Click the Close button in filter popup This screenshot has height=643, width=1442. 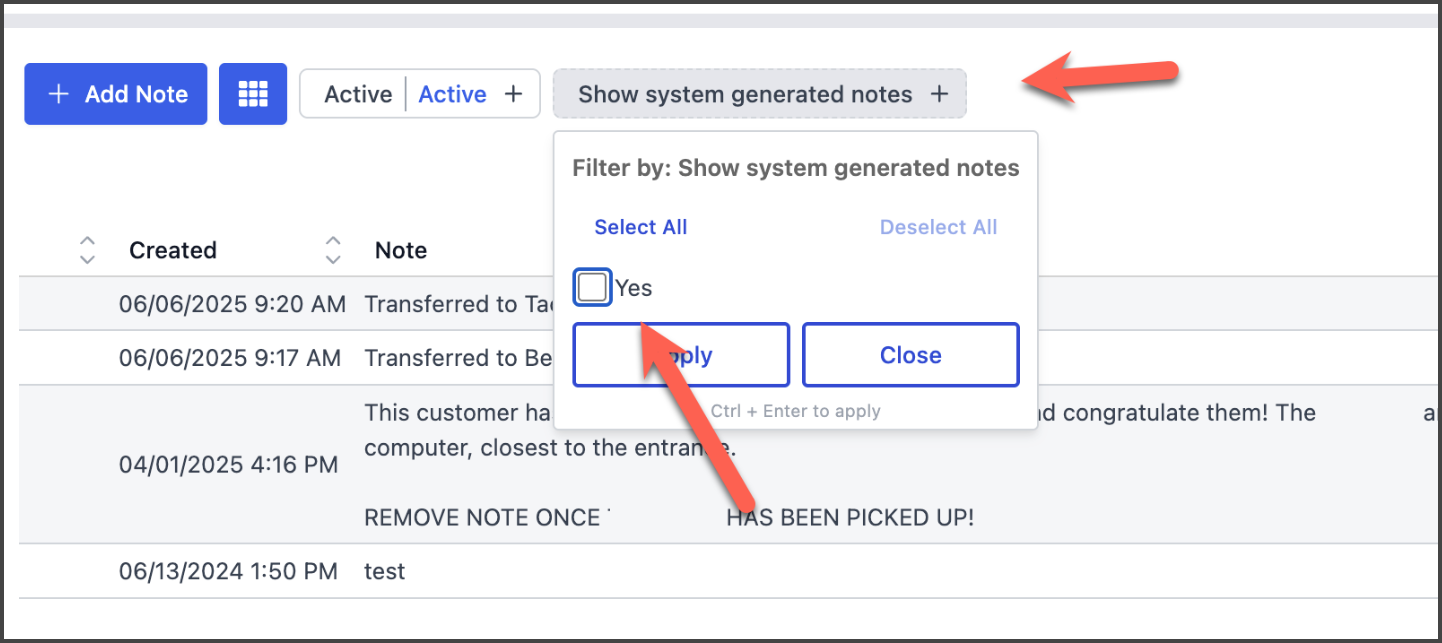click(910, 355)
